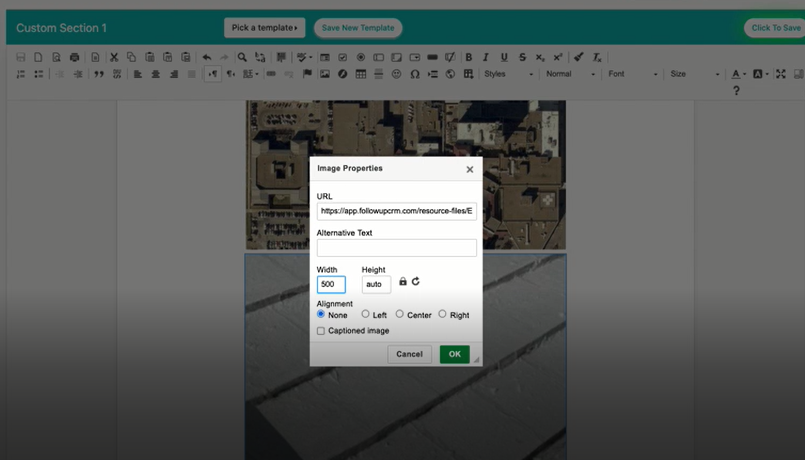Click the Anchor flag icon

click(307, 74)
